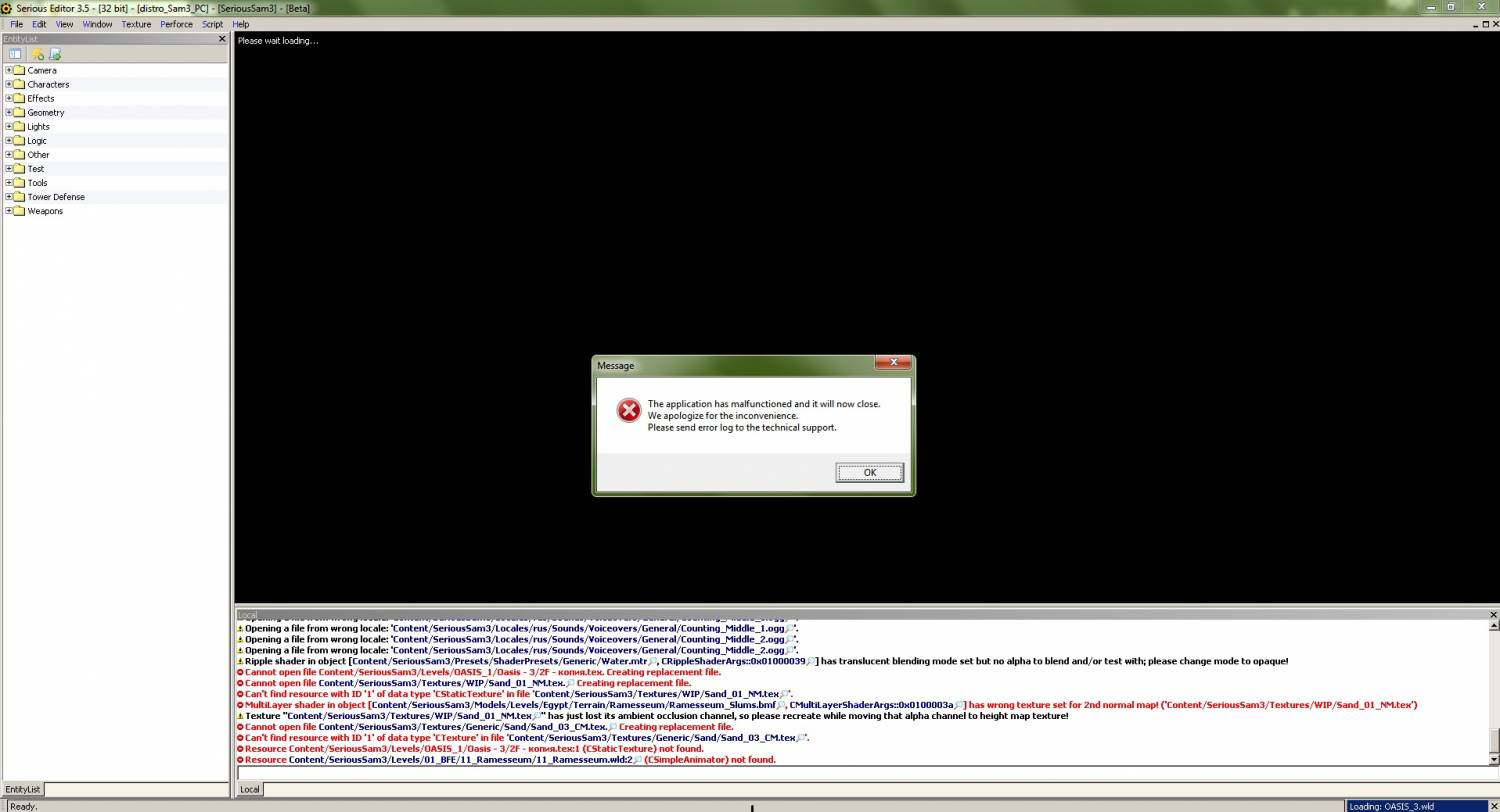Select the Lights tree item label
1500x812 pixels.
(x=38, y=126)
